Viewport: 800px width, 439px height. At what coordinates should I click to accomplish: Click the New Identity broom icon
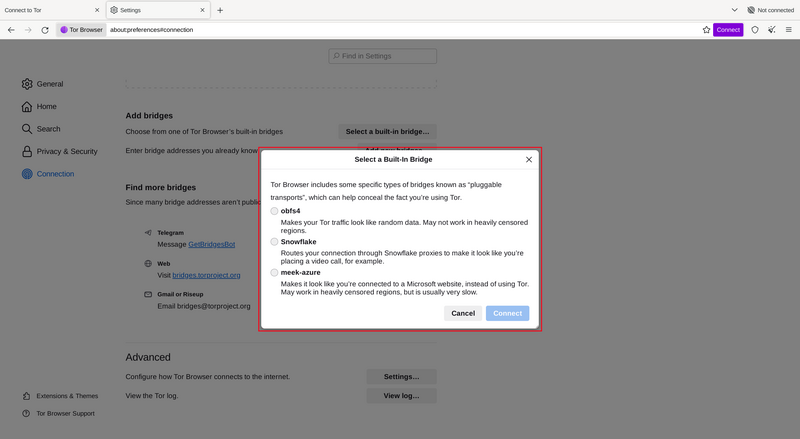(x=771, y=30)
